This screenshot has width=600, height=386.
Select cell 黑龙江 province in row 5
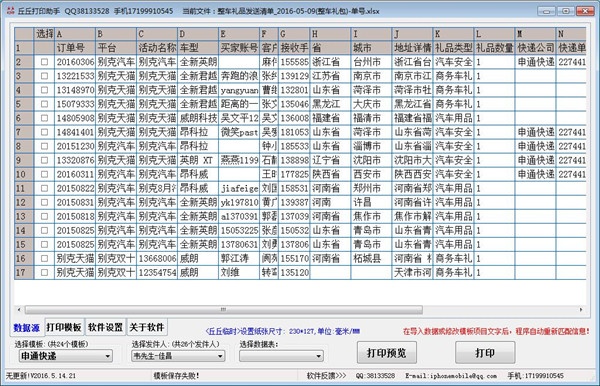330,104
